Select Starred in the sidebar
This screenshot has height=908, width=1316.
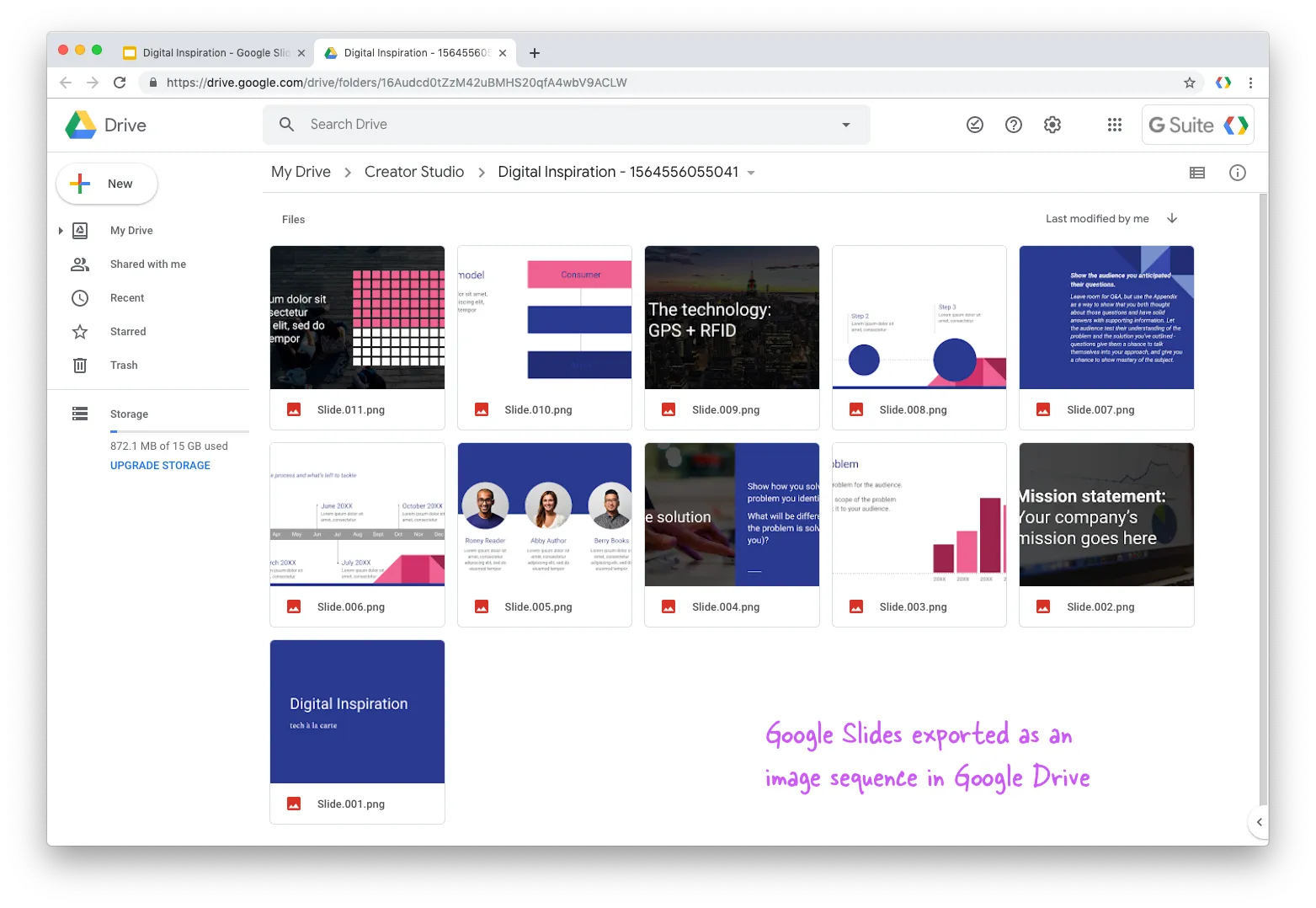128,331
